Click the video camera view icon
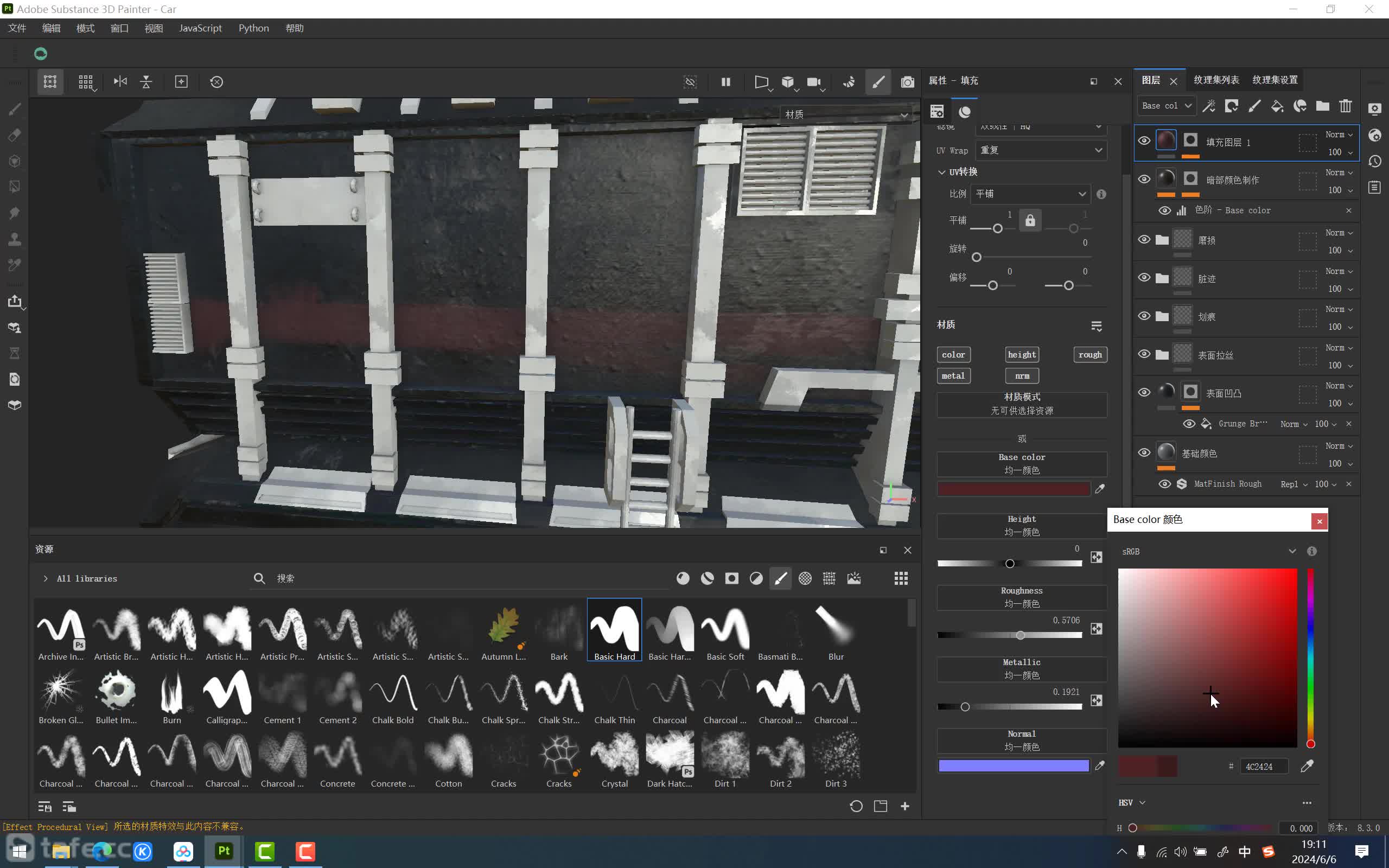The height and width of the screenshot is (868, 1389). point(814,81)
